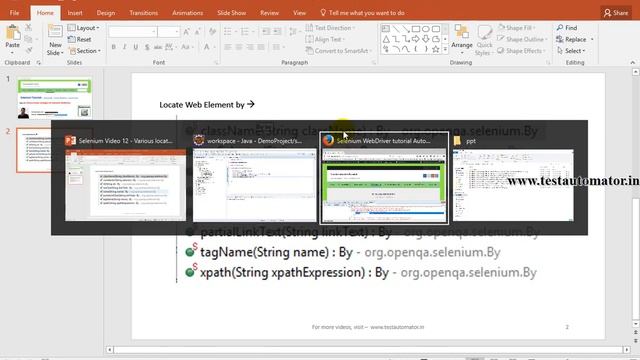640x360 pixels.
Task: Click Convert to SmartArt button
Action: [338, 51]
